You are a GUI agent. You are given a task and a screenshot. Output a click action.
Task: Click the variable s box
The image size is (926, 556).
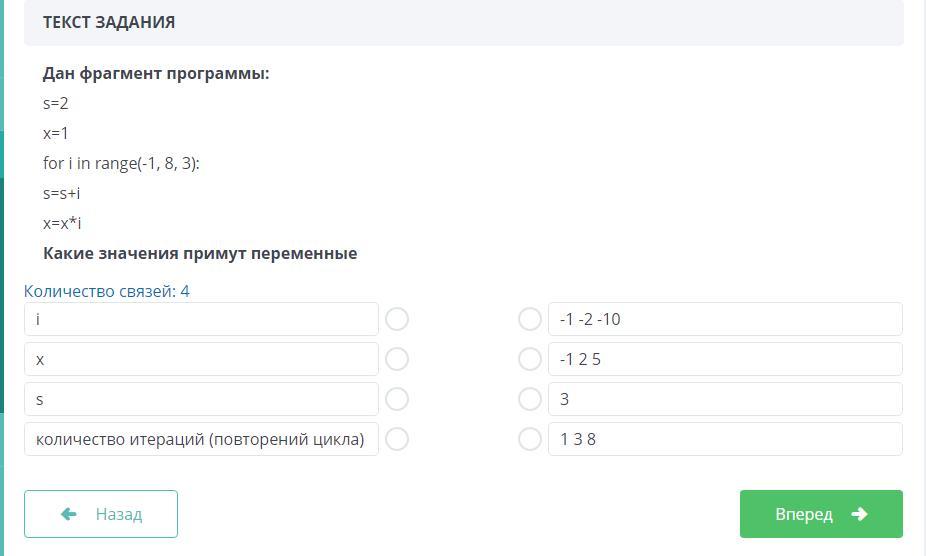[201, 399]
